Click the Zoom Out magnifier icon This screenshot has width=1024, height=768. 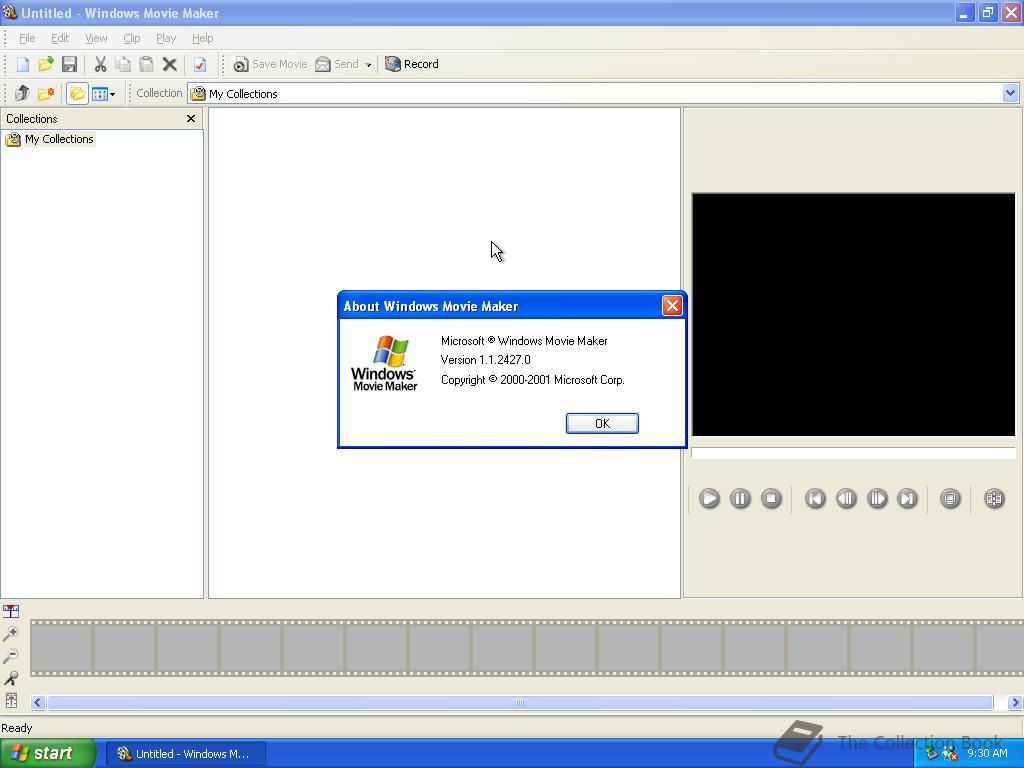coord(11,656)
